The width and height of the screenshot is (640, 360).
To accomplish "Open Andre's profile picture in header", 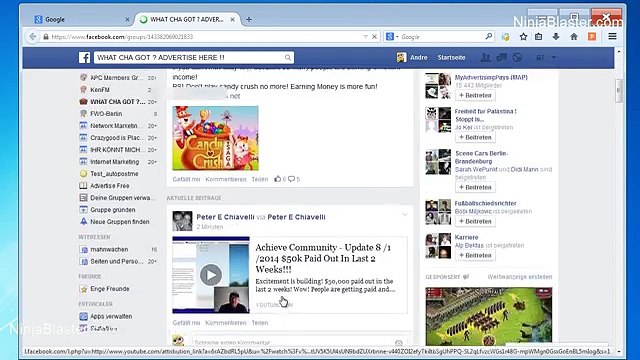I will click(x=401, y=58).
